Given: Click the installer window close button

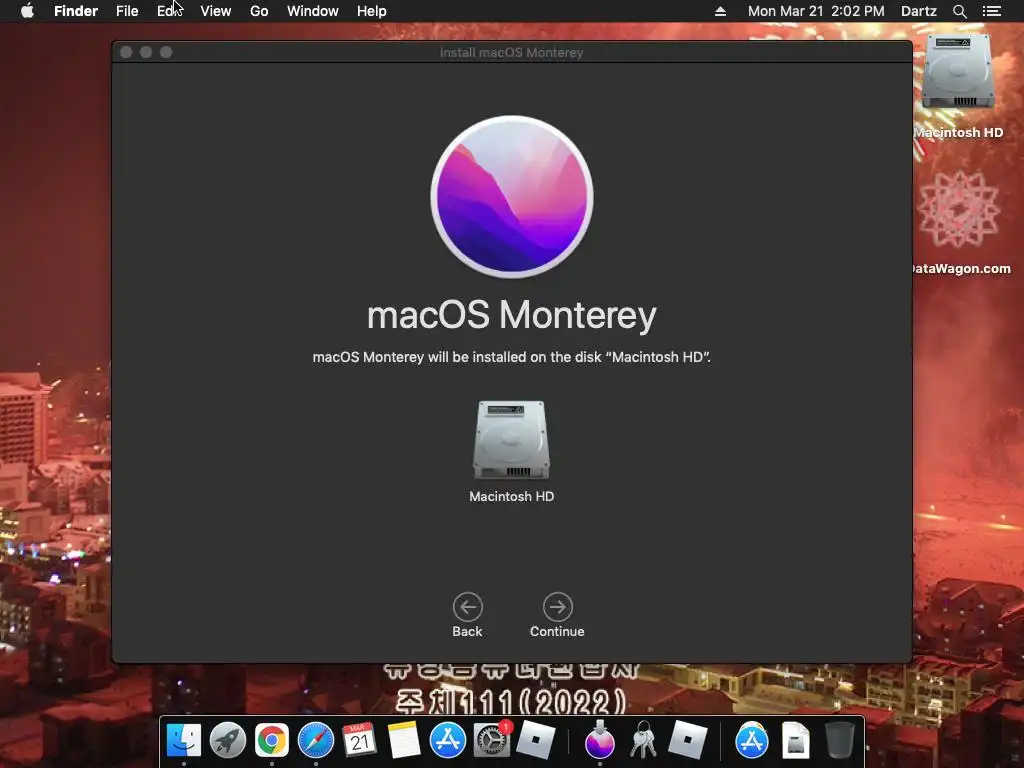Looking at the screenshot, I should coord(126,52).
